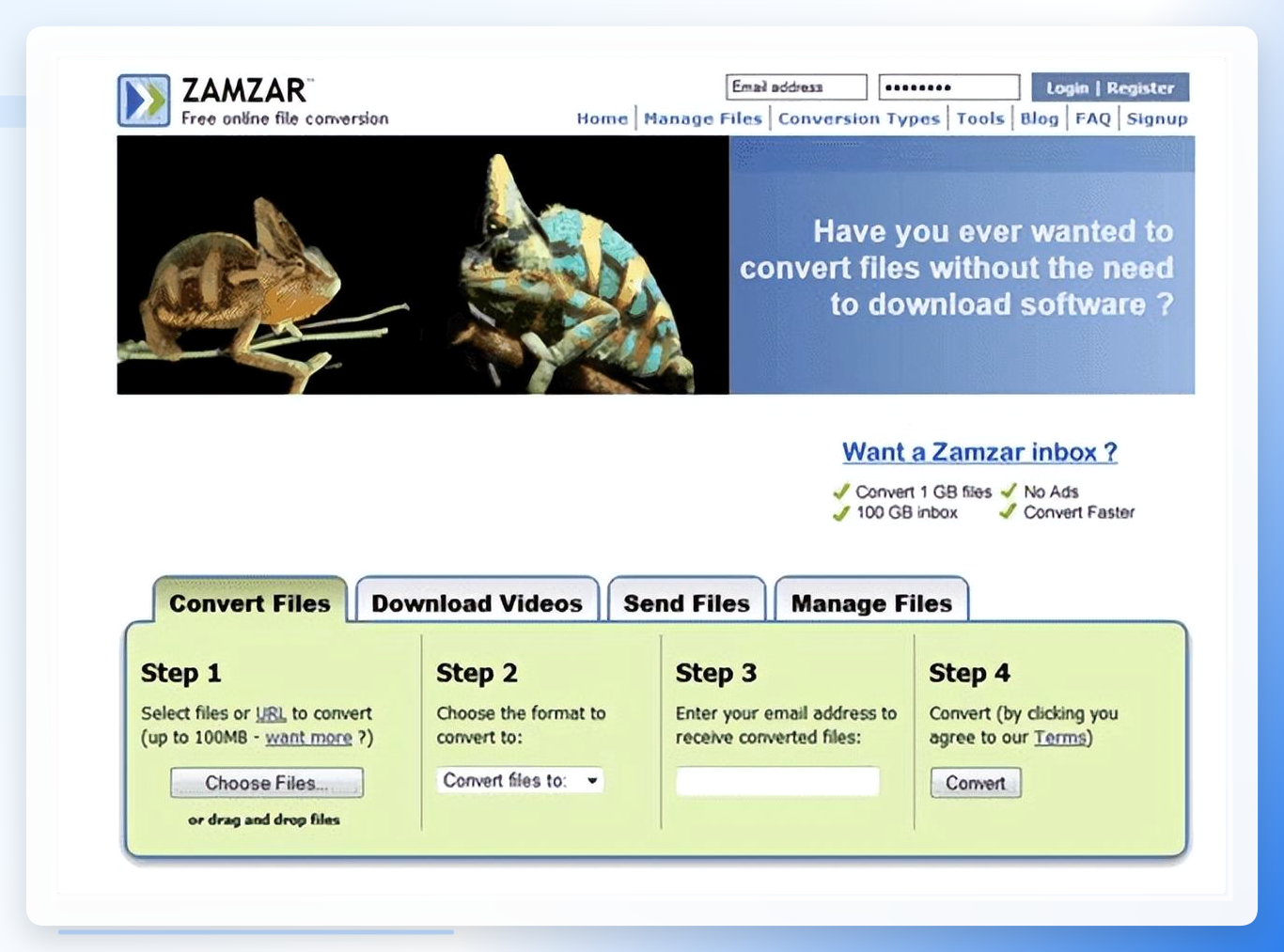Click 'Want a Zamzar inbox ?' link
The image size is (1284, 952).
point(979,452)
